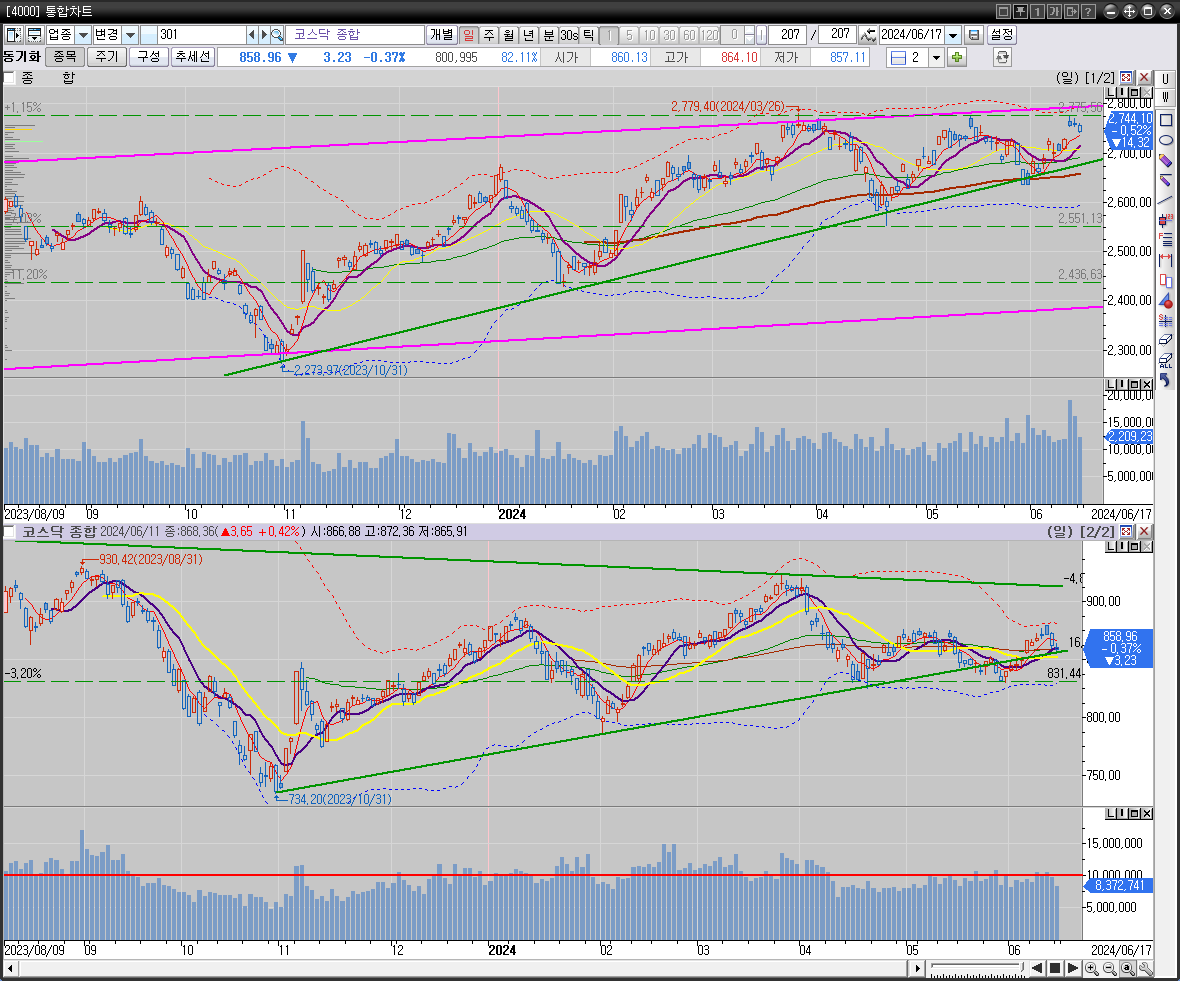Select the 년 yearly period toggle

(528, 35)
